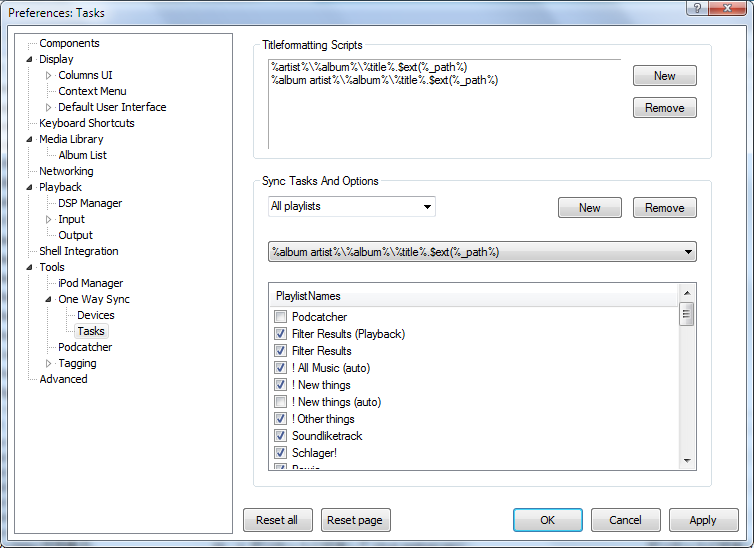The height and width of the screenshot is (548, 754).
Task: Select the first %artist% titleformatting script
Action: [368, 67]
